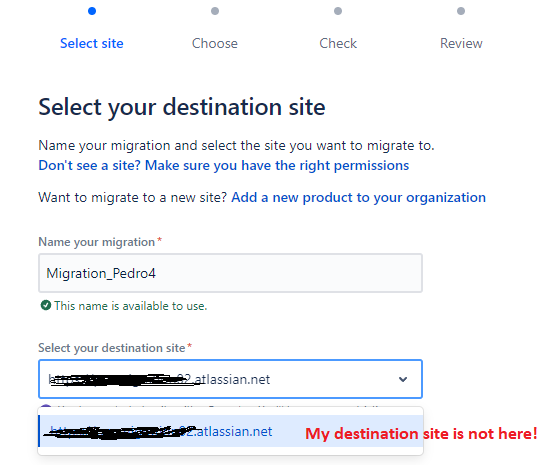Focus the Name your migration field
This screenshot has height=465, width=547.
point(230,273)
